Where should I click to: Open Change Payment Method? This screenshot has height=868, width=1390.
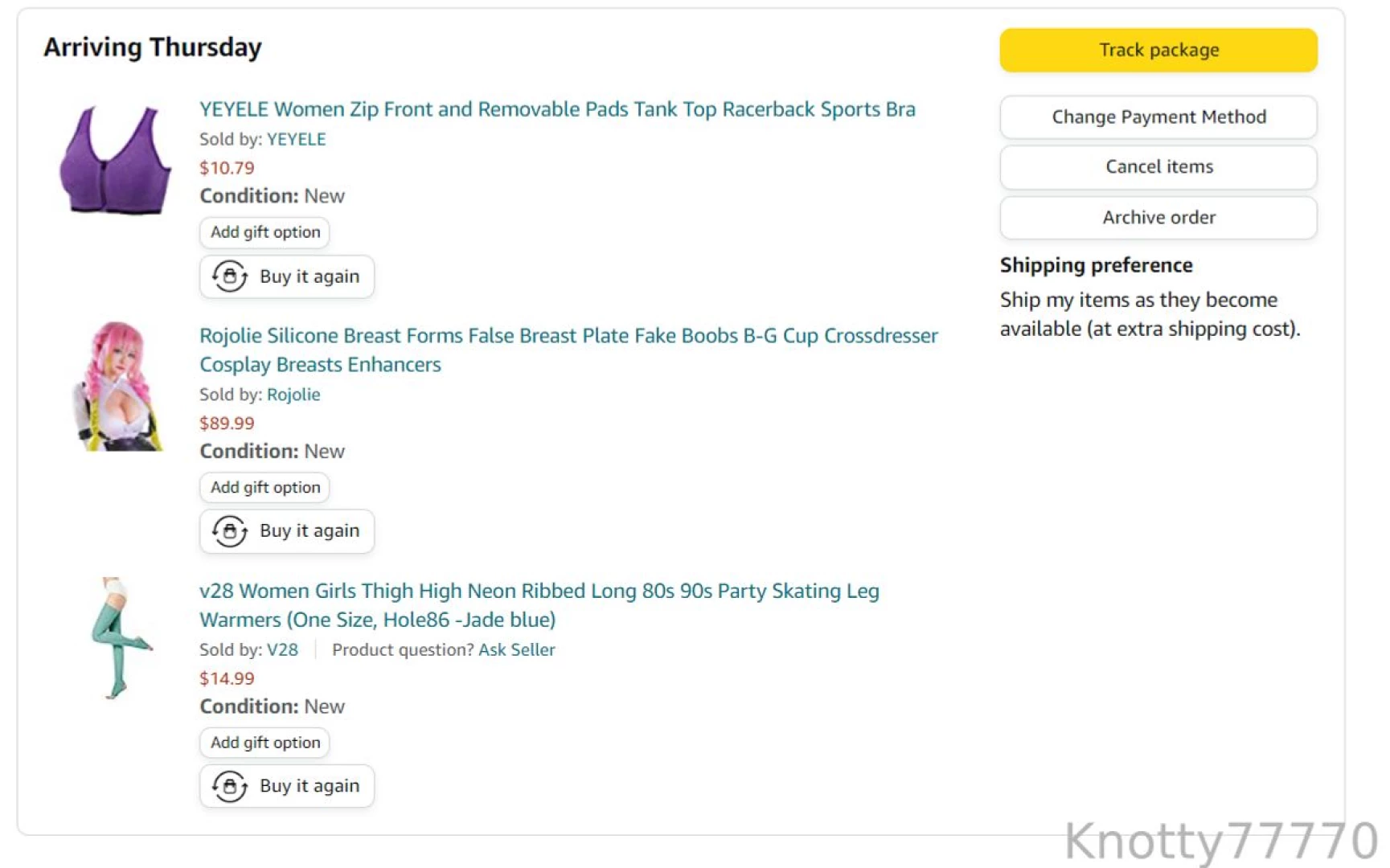[1158, 117]
